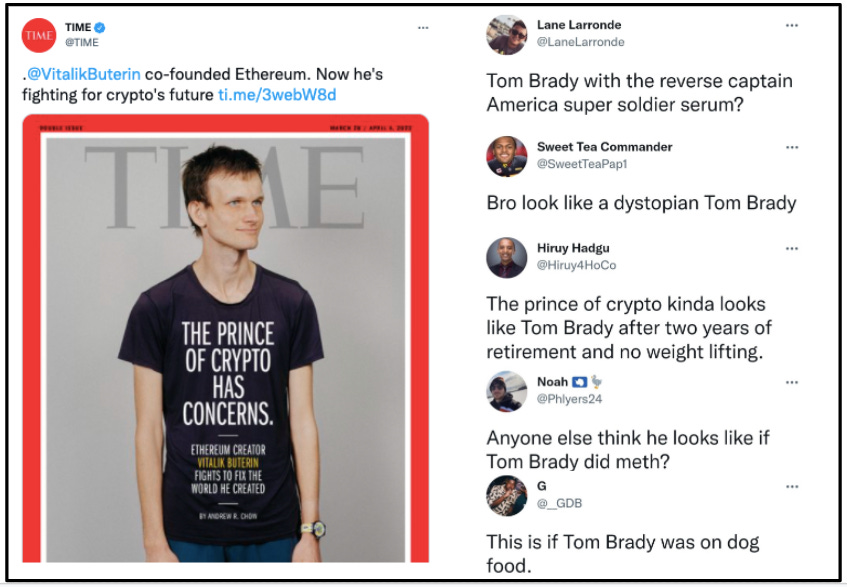Open Hiruy Hadgu's profile photo
Viewport: 847px width, 587px height.
pyautogui.click(x=507, y=258)
